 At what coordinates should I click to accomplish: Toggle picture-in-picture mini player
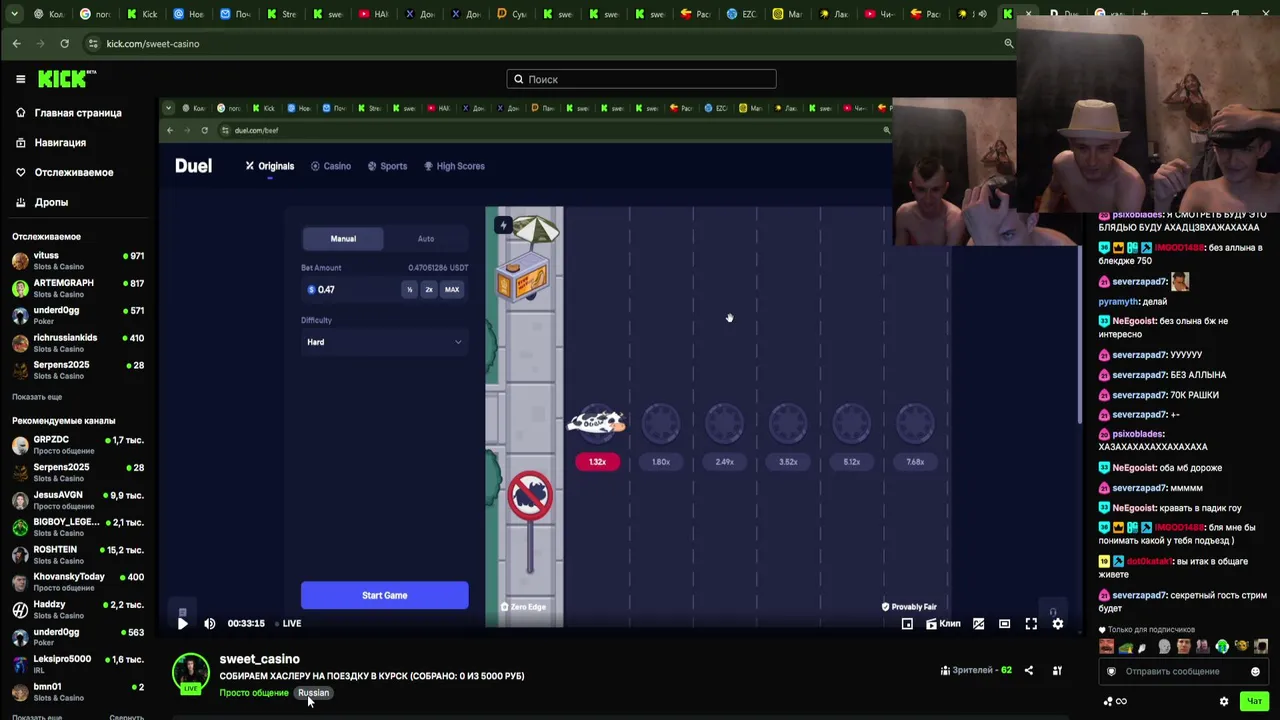907,624
